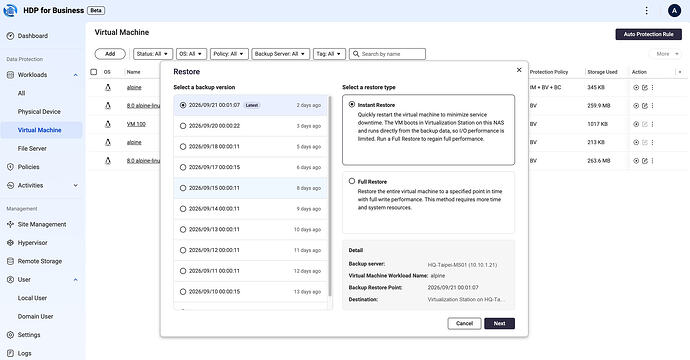The width and height of the screenshot is (690, 360).
Task: Click the edit icon for 345 KB row
Action: (x=645, y=88)
